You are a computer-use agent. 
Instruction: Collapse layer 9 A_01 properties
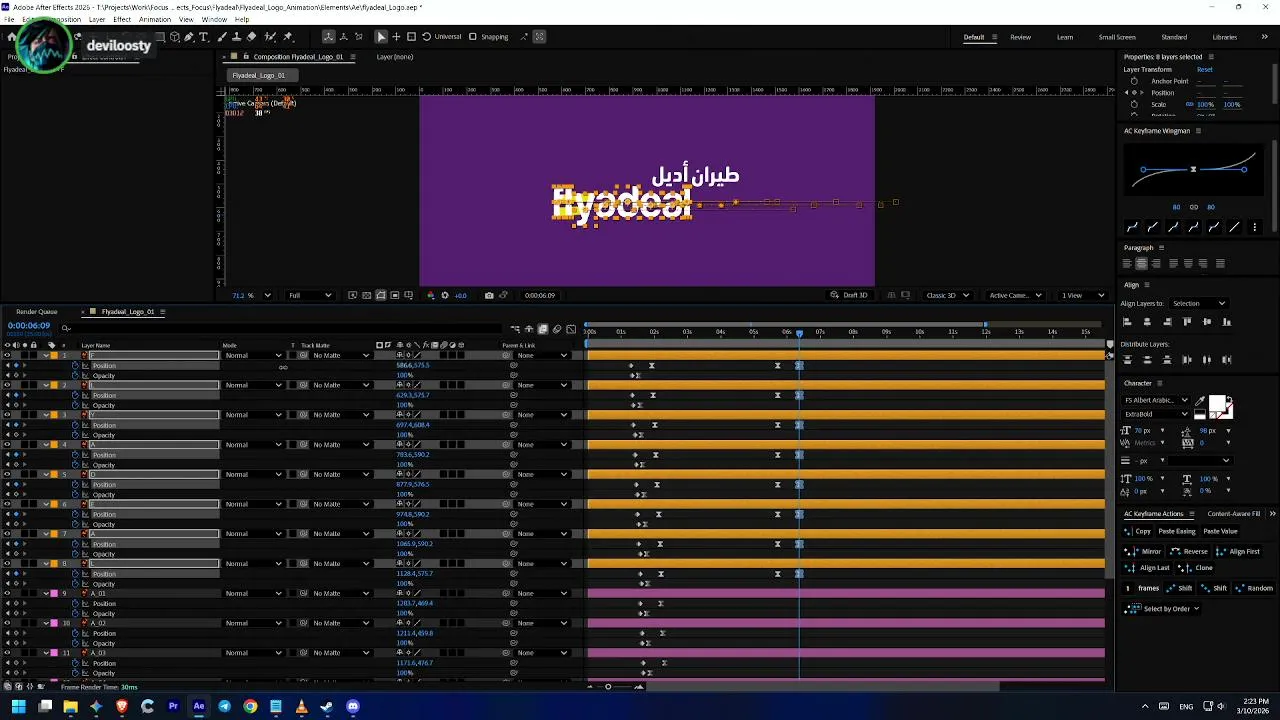(x=46, y=593)
